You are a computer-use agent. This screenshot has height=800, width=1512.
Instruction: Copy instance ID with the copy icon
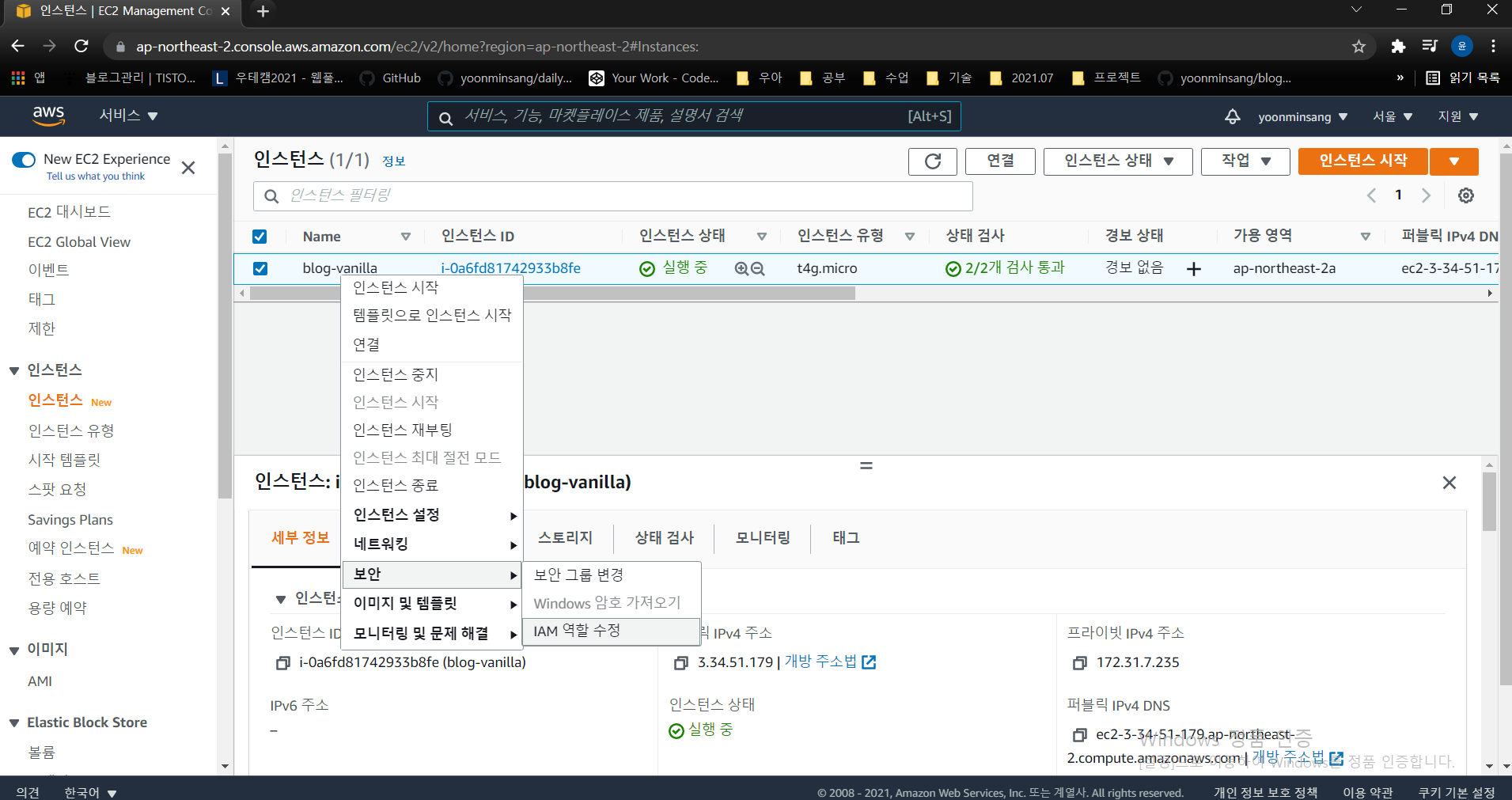pos(282,663)
